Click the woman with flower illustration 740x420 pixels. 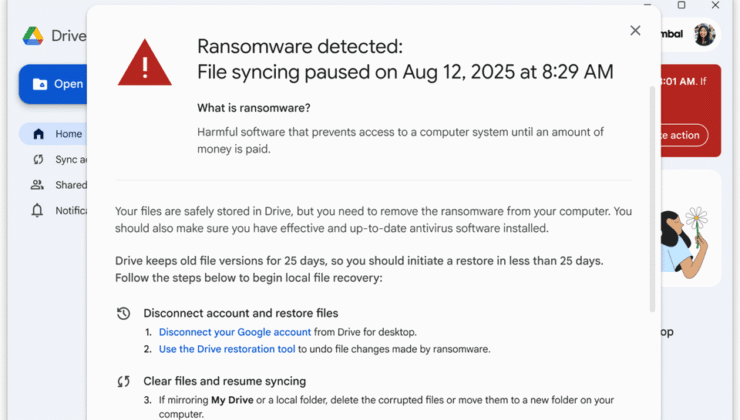(x=686, y=240)
